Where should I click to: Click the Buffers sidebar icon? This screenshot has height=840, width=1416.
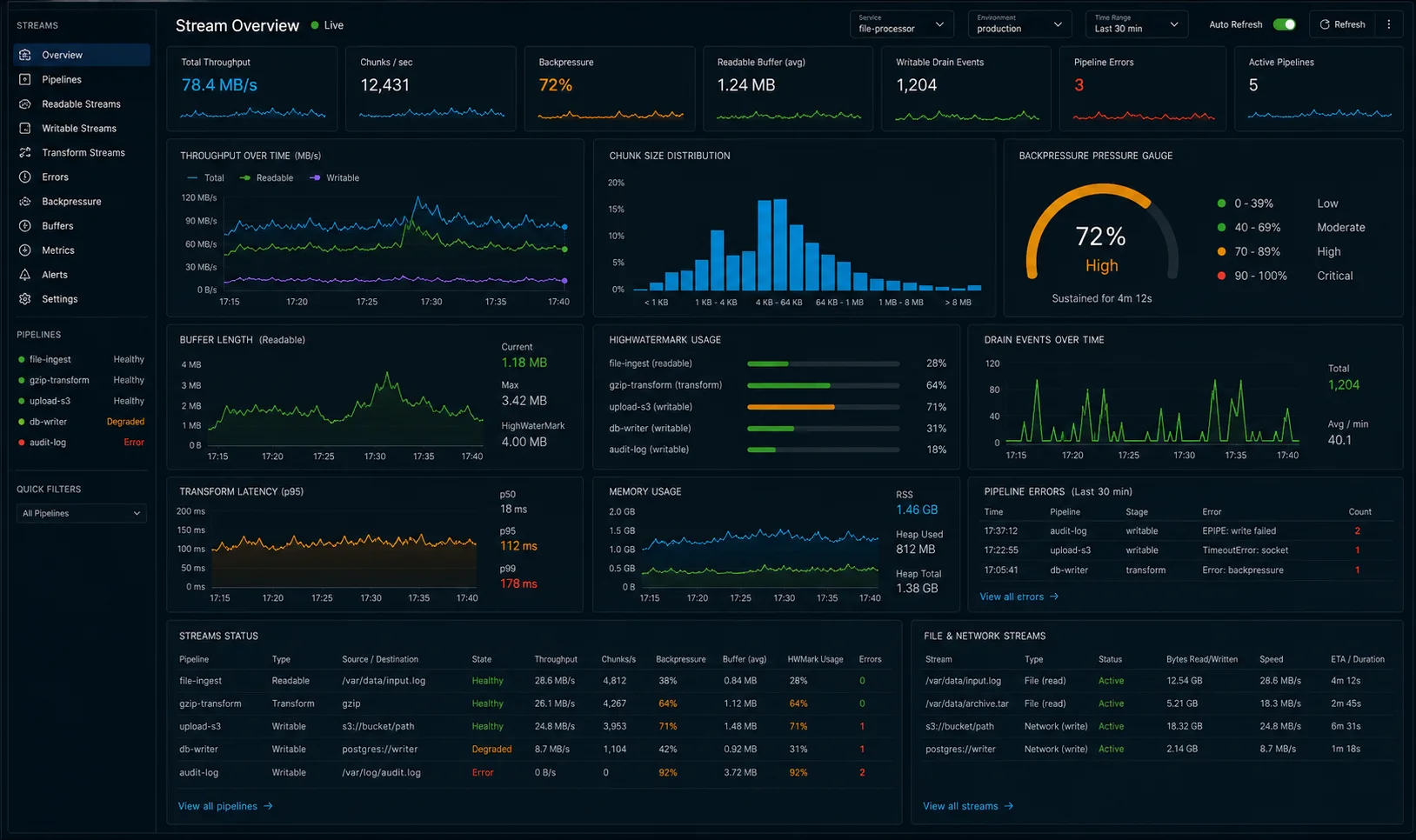(x=25, y=225)
